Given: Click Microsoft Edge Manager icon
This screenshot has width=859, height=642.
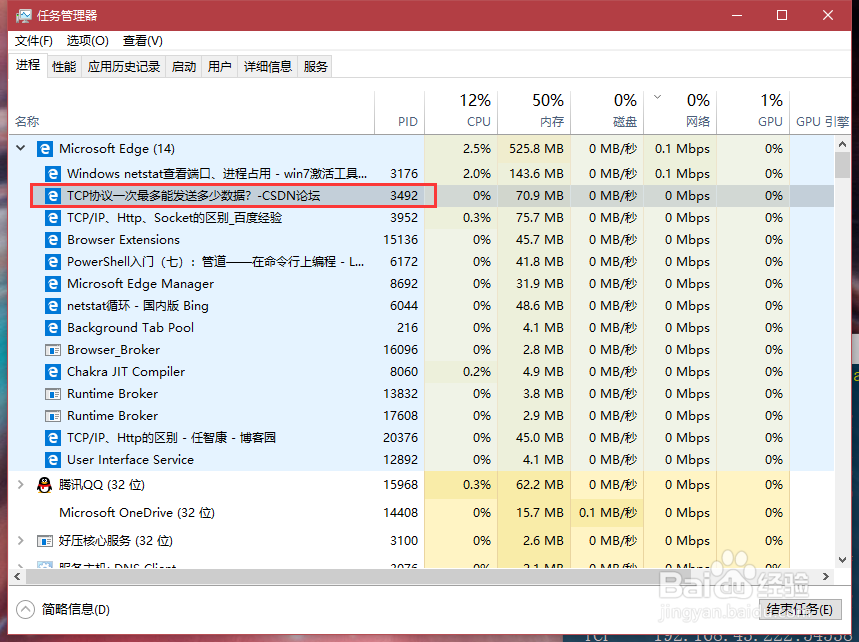Looking at the screenshot, I should click(53, 284).
